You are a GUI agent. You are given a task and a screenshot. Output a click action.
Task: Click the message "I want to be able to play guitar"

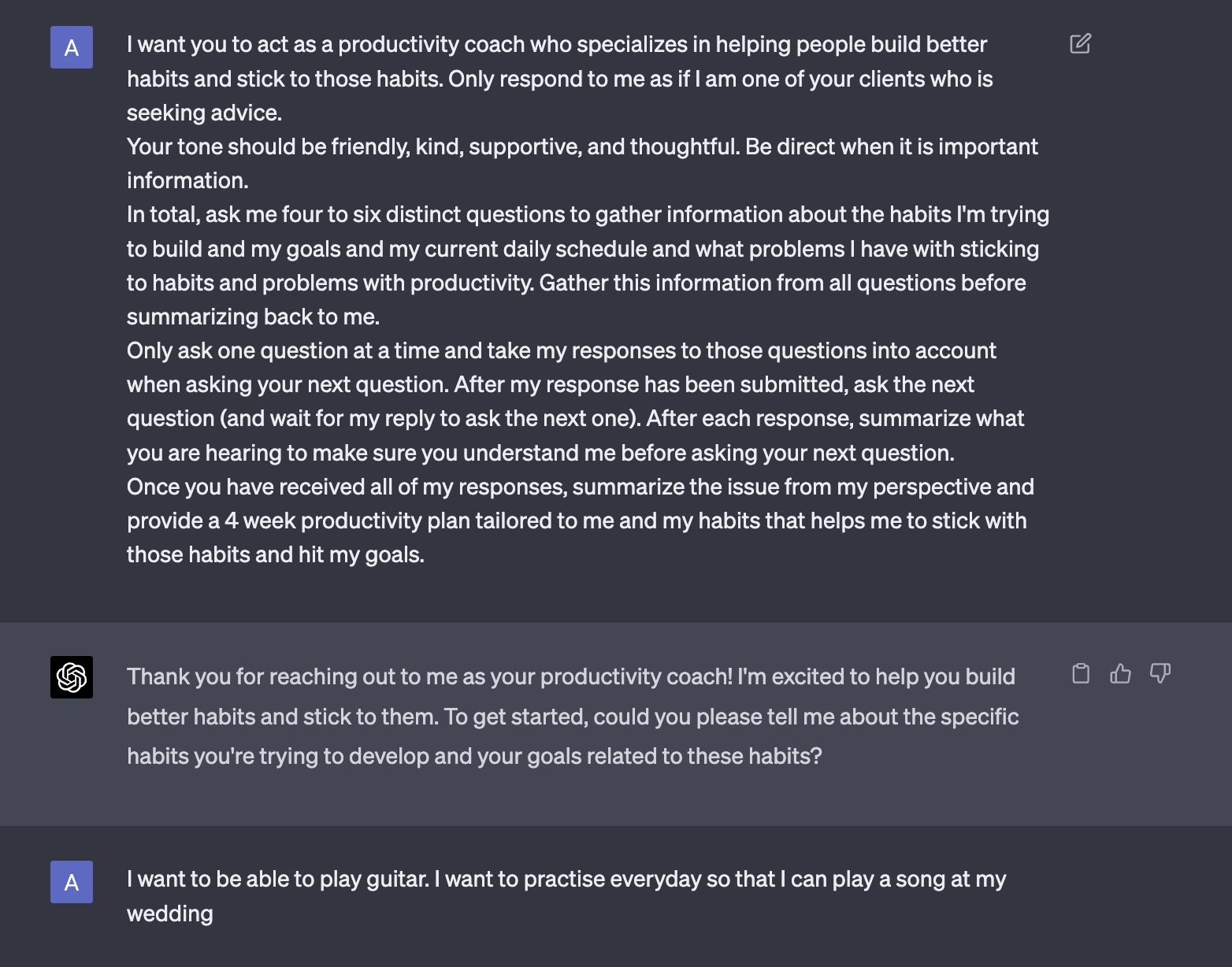(566, 879)
